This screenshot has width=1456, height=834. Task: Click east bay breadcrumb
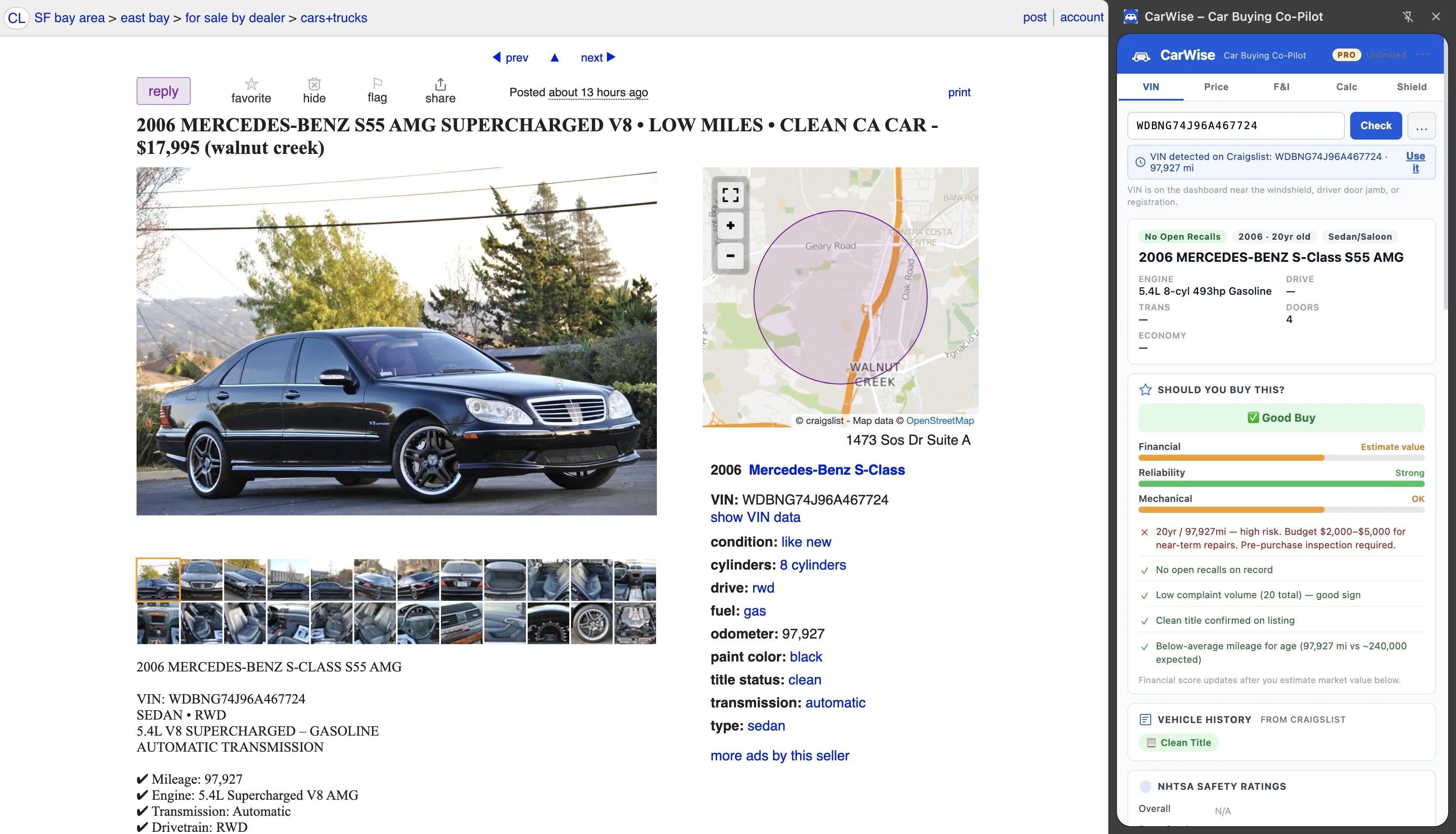[145, 18]
